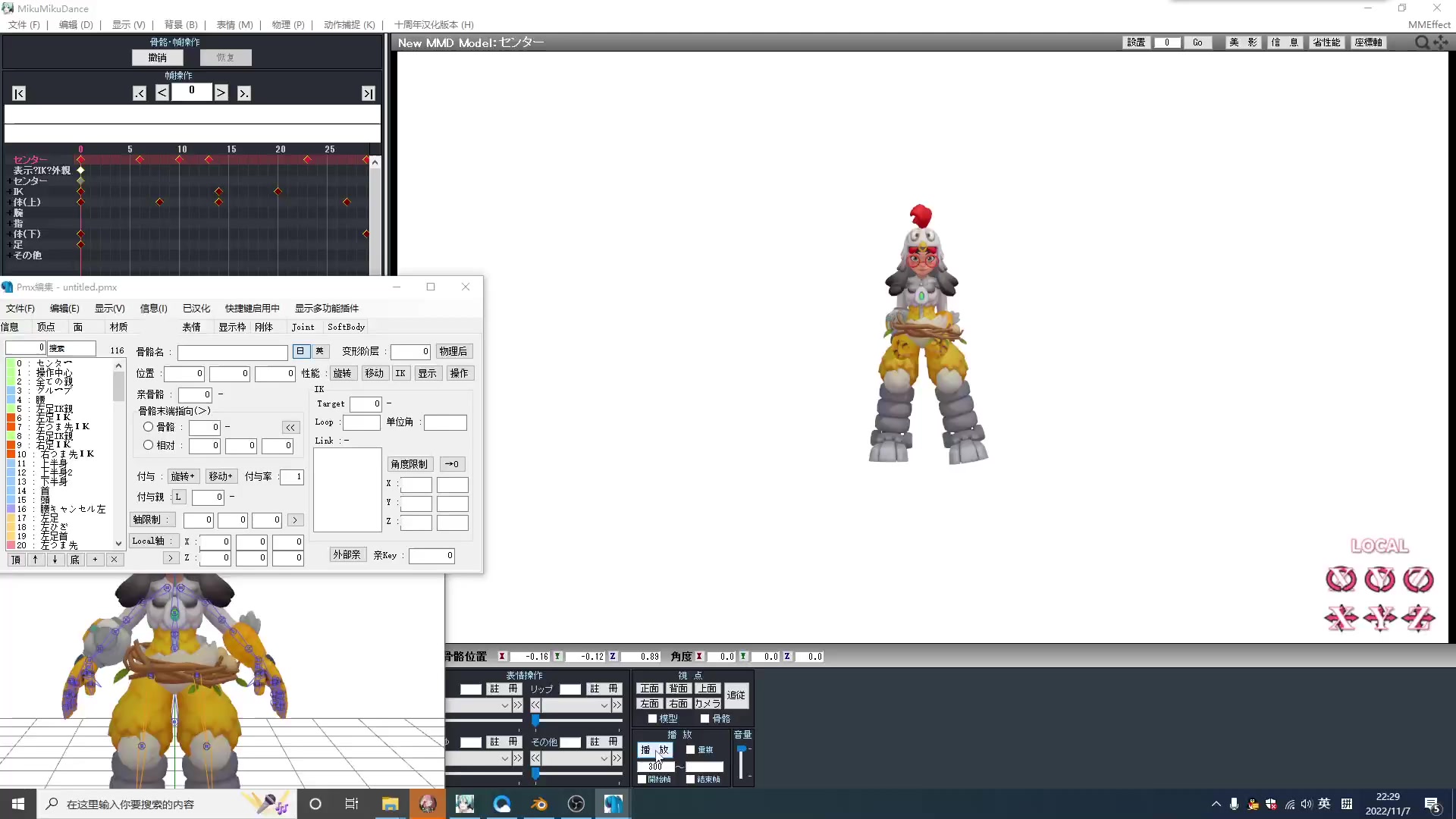Expand the IK bone group in timeline
1456x819 pixels.
click(10, 192)
